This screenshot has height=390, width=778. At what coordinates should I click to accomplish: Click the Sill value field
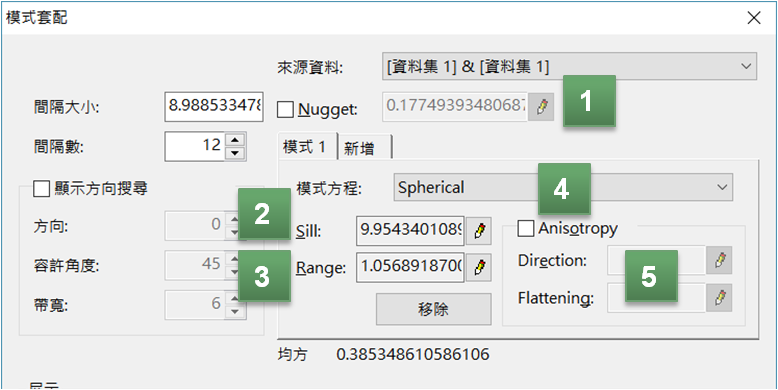(410, 231)
